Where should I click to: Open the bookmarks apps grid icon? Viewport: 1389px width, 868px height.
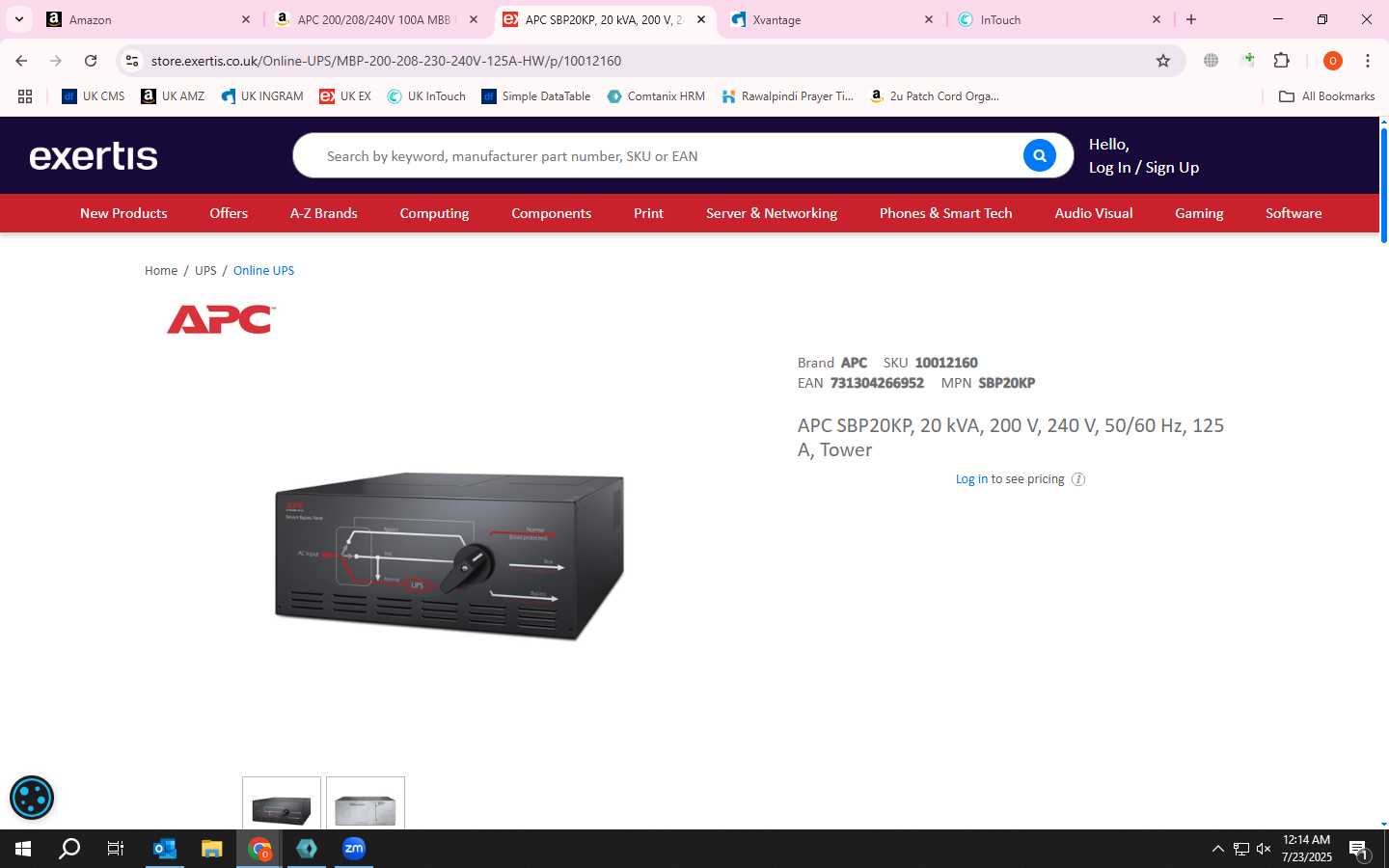[25, 96]
